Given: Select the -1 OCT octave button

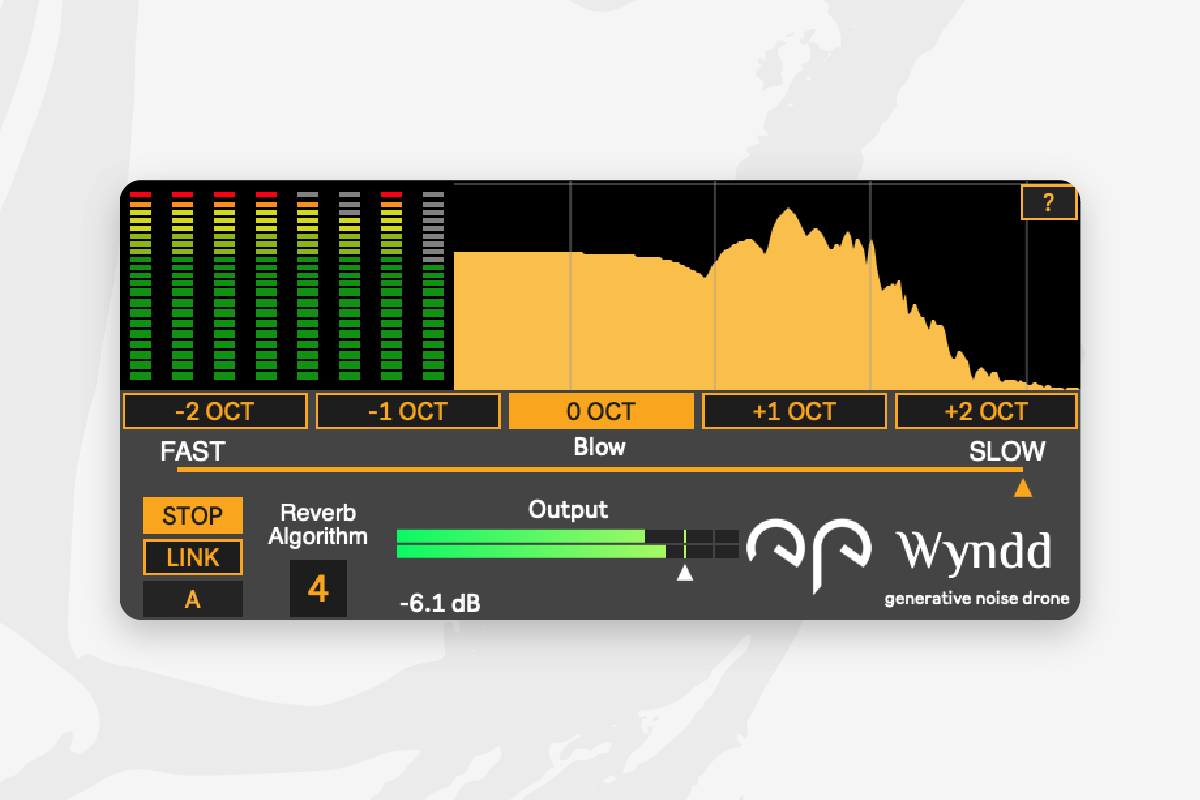Looking at the screenshot, I should click(408, 411).
